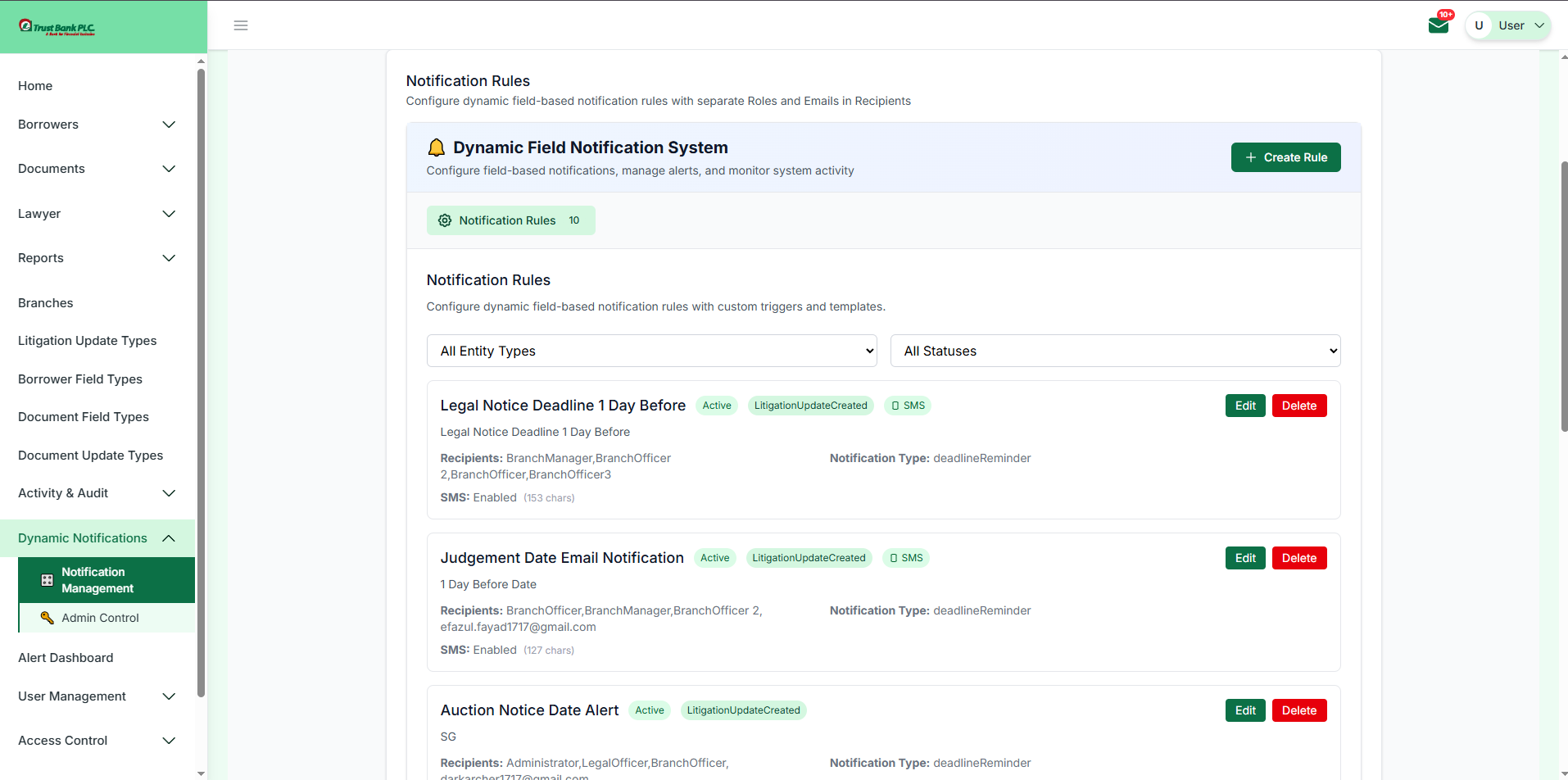Click the Admin Control key icon
This screenshot has width=1568, height=780.
tap(48, 618)
